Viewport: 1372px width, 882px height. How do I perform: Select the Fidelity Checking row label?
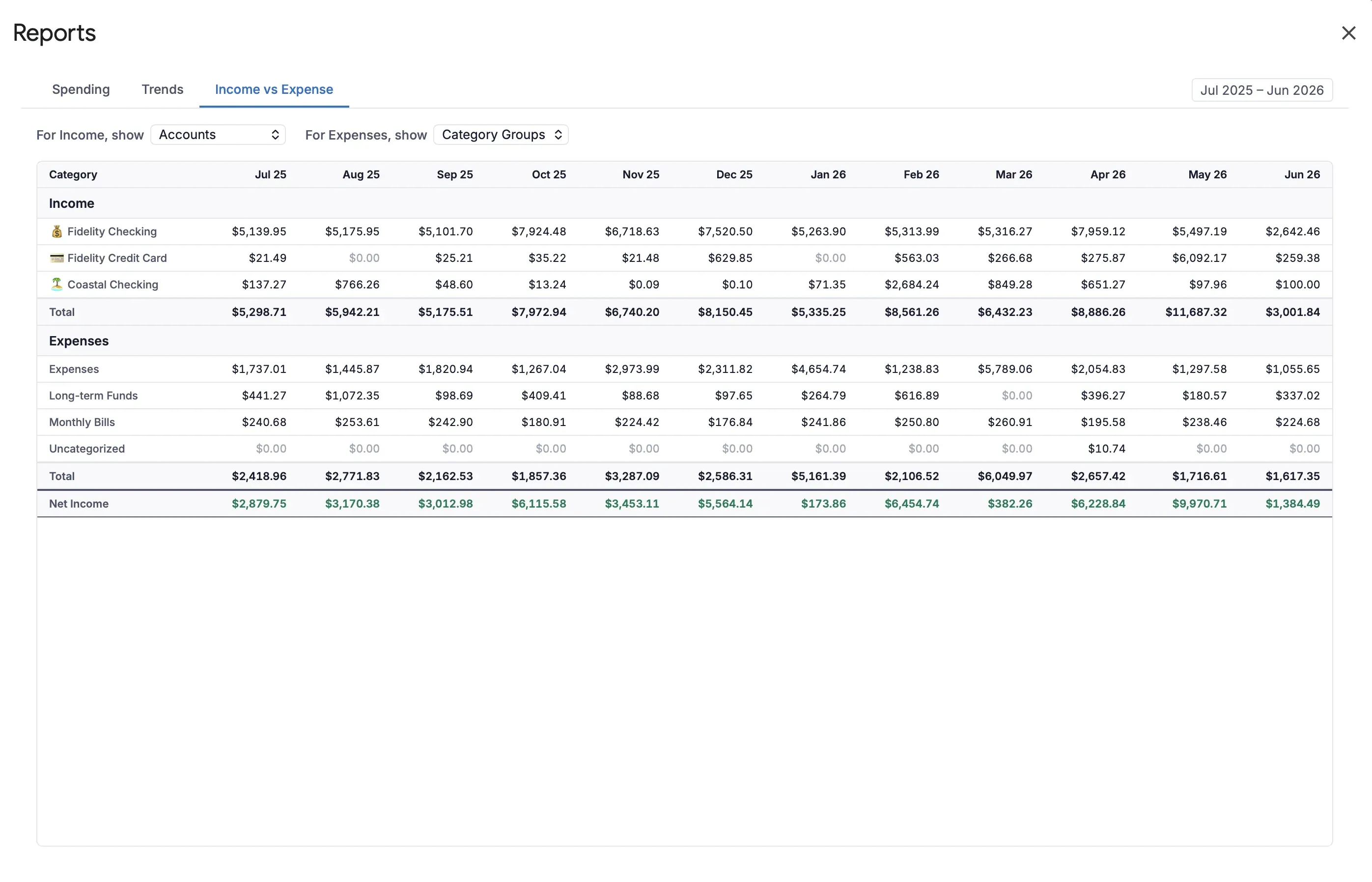112,231
